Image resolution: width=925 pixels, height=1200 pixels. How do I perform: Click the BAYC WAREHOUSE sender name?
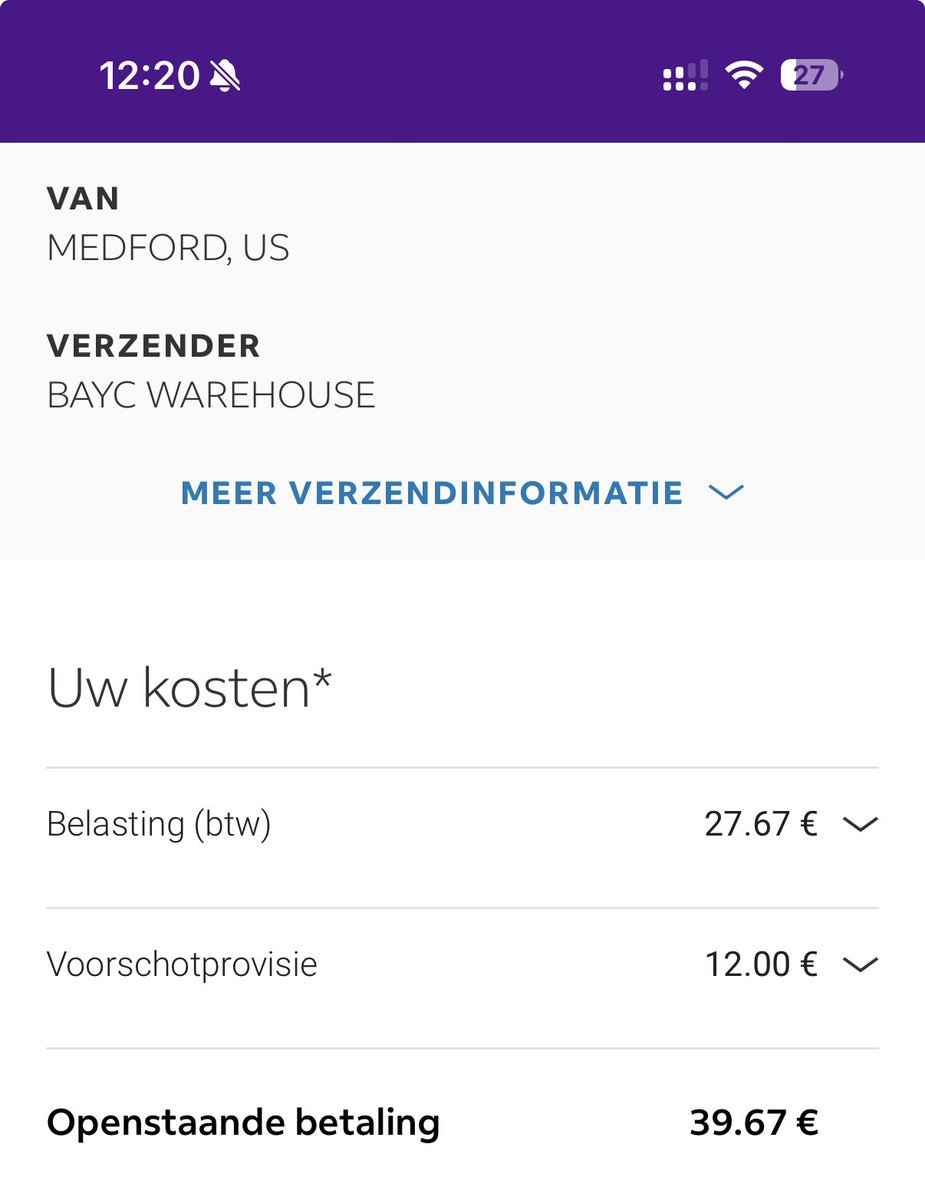point(211,395)
